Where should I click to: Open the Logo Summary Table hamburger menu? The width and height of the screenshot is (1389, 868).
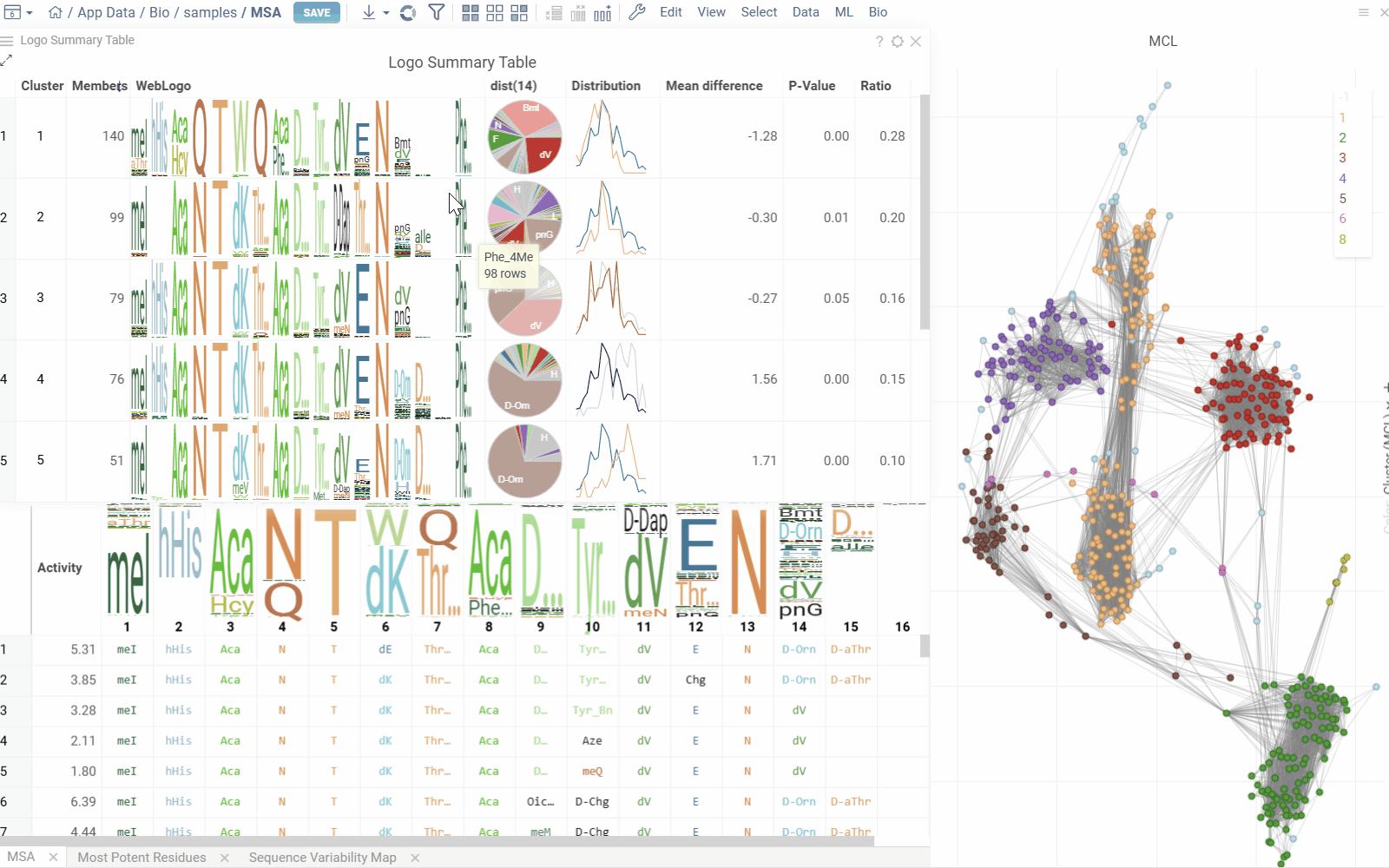click(8, 41)
